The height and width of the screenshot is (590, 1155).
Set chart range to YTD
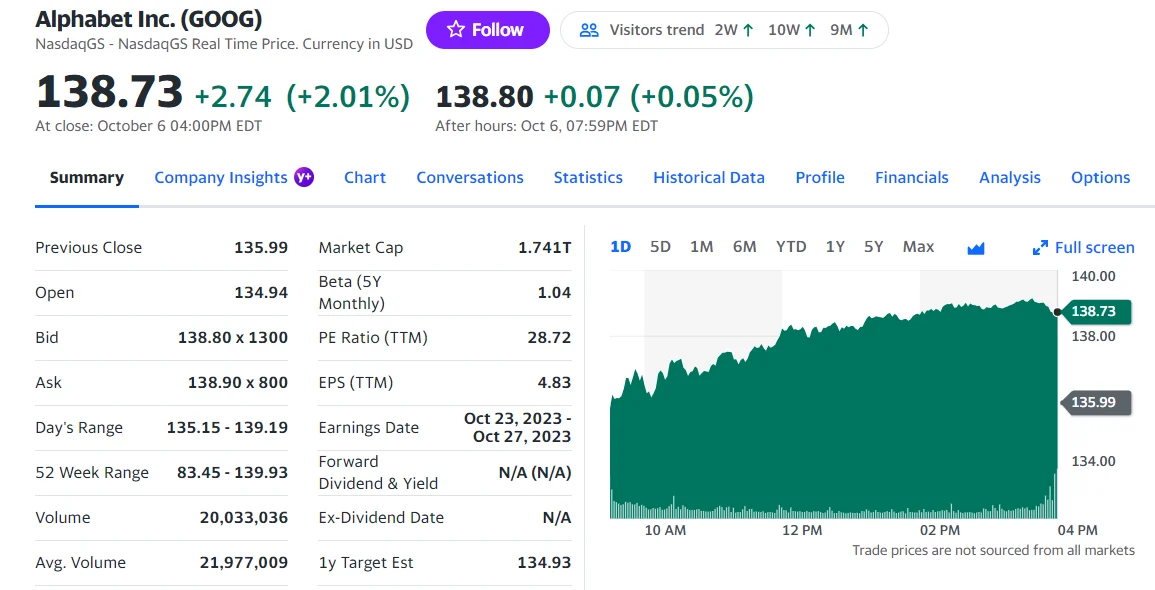click(791, 247)
